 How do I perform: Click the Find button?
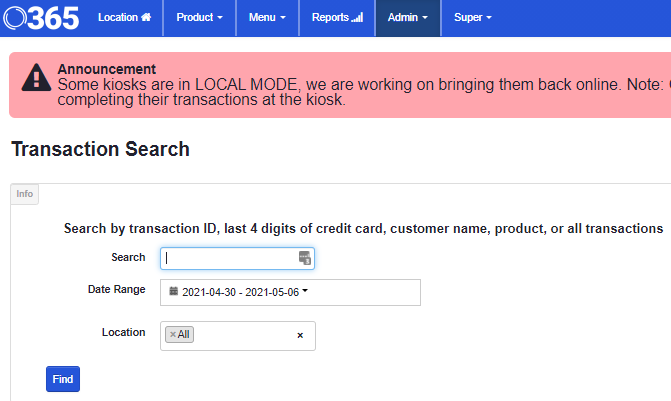pos(63,379)
